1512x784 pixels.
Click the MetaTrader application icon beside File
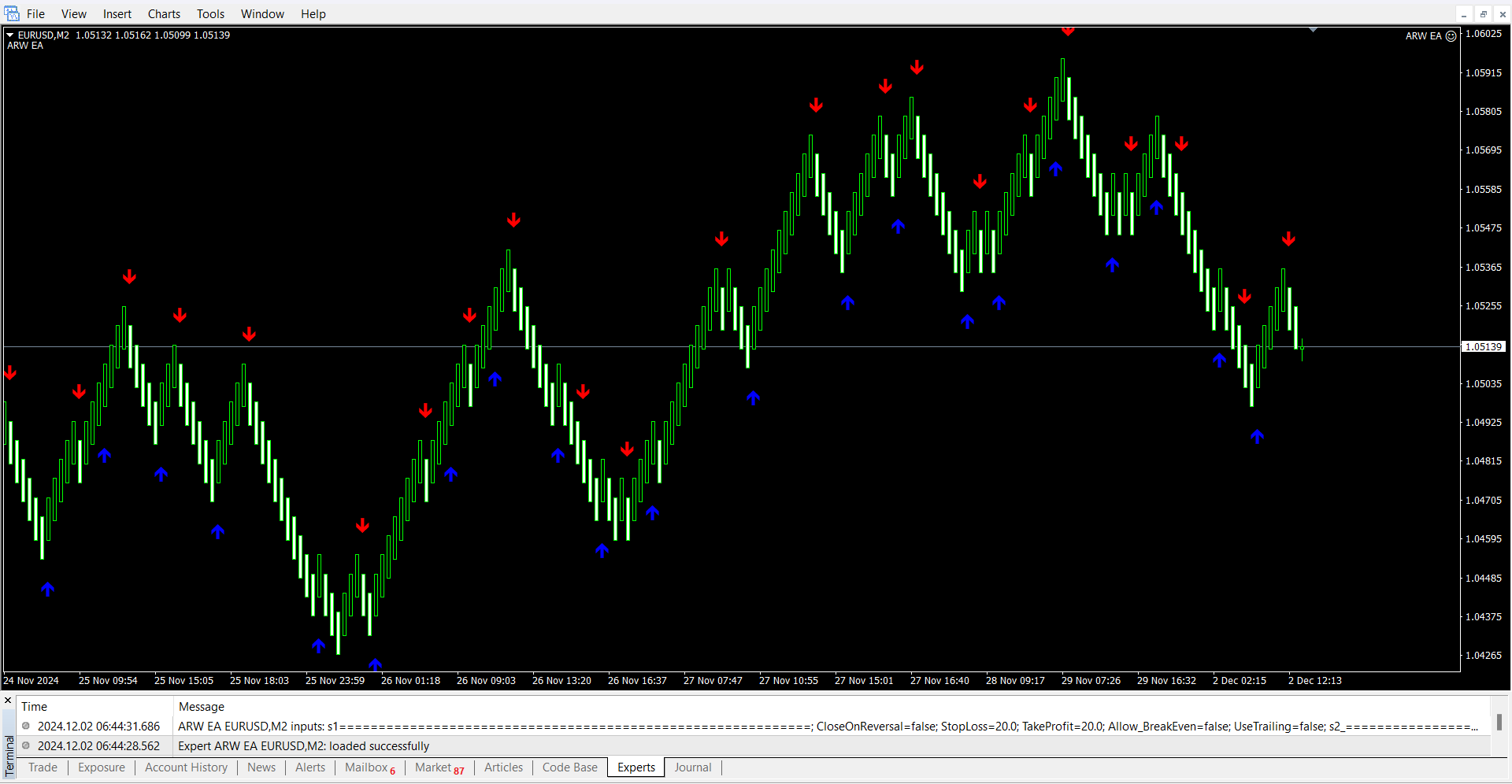tap(12, 13)
